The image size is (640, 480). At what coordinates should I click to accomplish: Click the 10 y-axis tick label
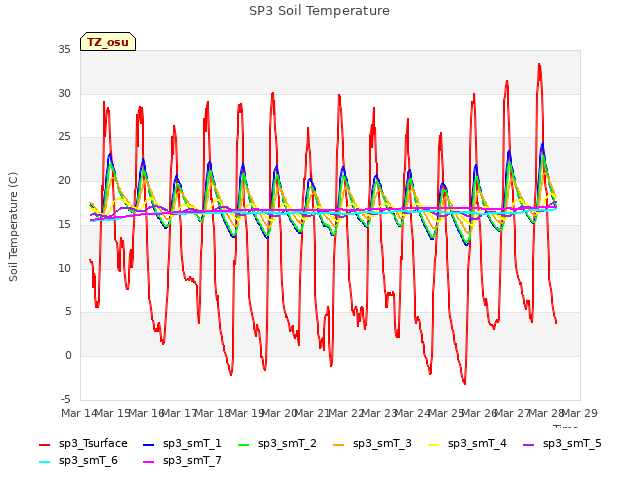click(64, 269)
